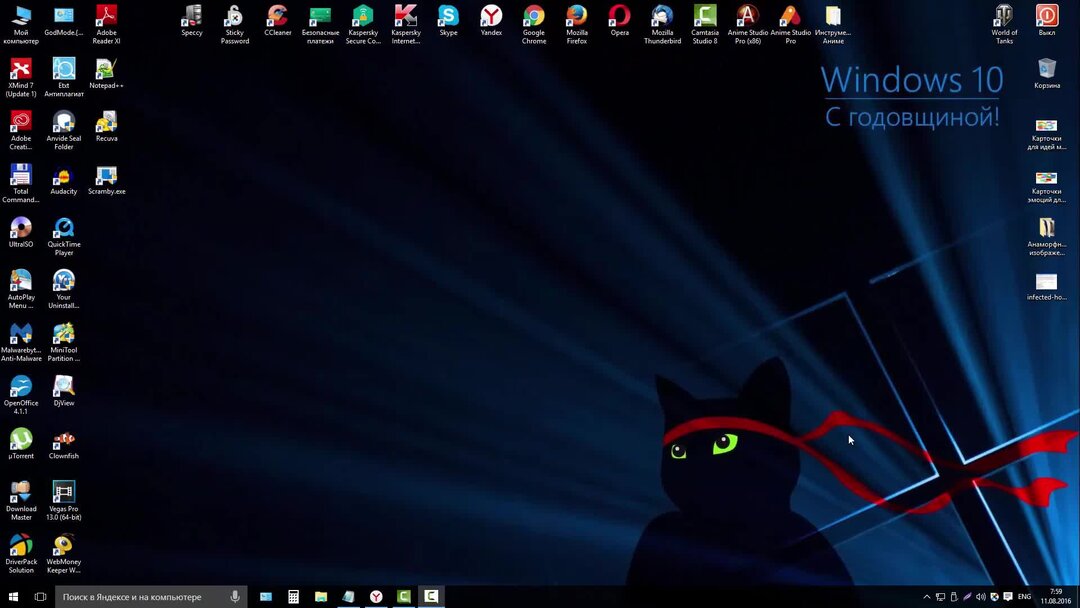Open the Безопасные платежи shortcut
Viewport: 1080px width, 608px height.
coord(320,24)
